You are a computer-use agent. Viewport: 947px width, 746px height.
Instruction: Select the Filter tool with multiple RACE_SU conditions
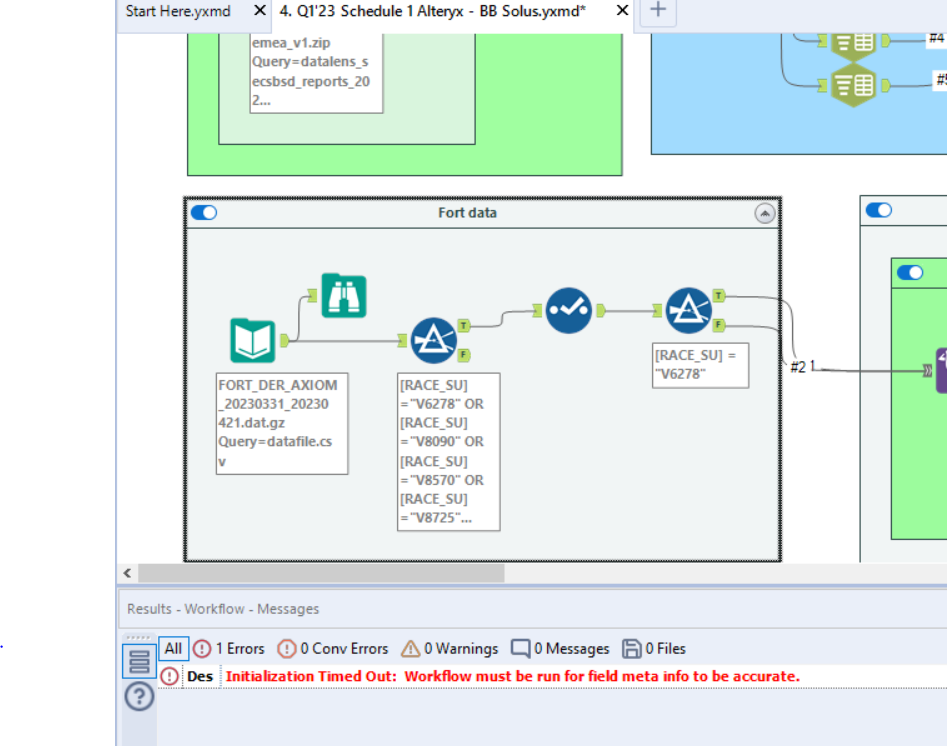434,338
